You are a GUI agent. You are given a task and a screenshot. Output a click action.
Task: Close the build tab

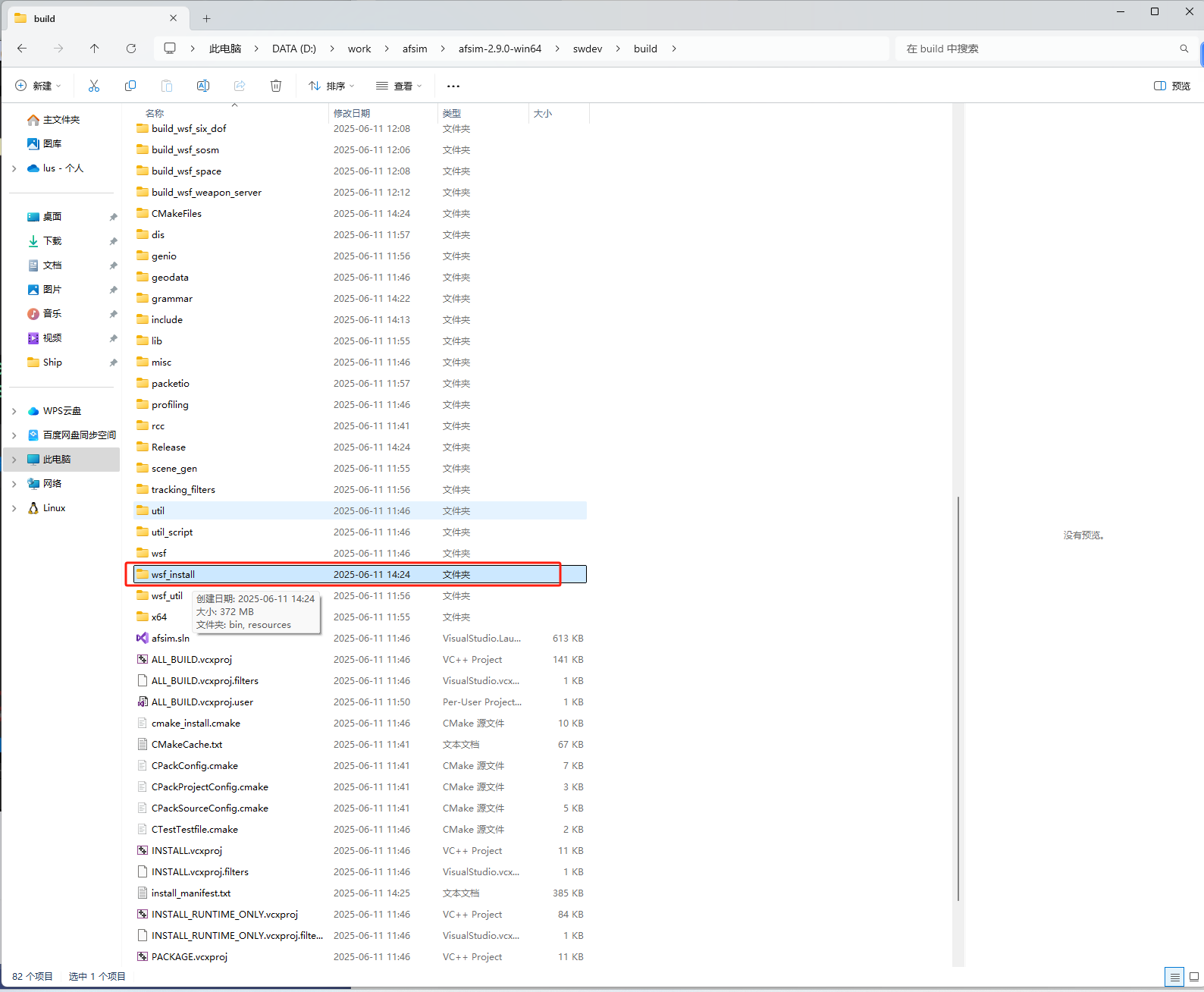[174, 18]
